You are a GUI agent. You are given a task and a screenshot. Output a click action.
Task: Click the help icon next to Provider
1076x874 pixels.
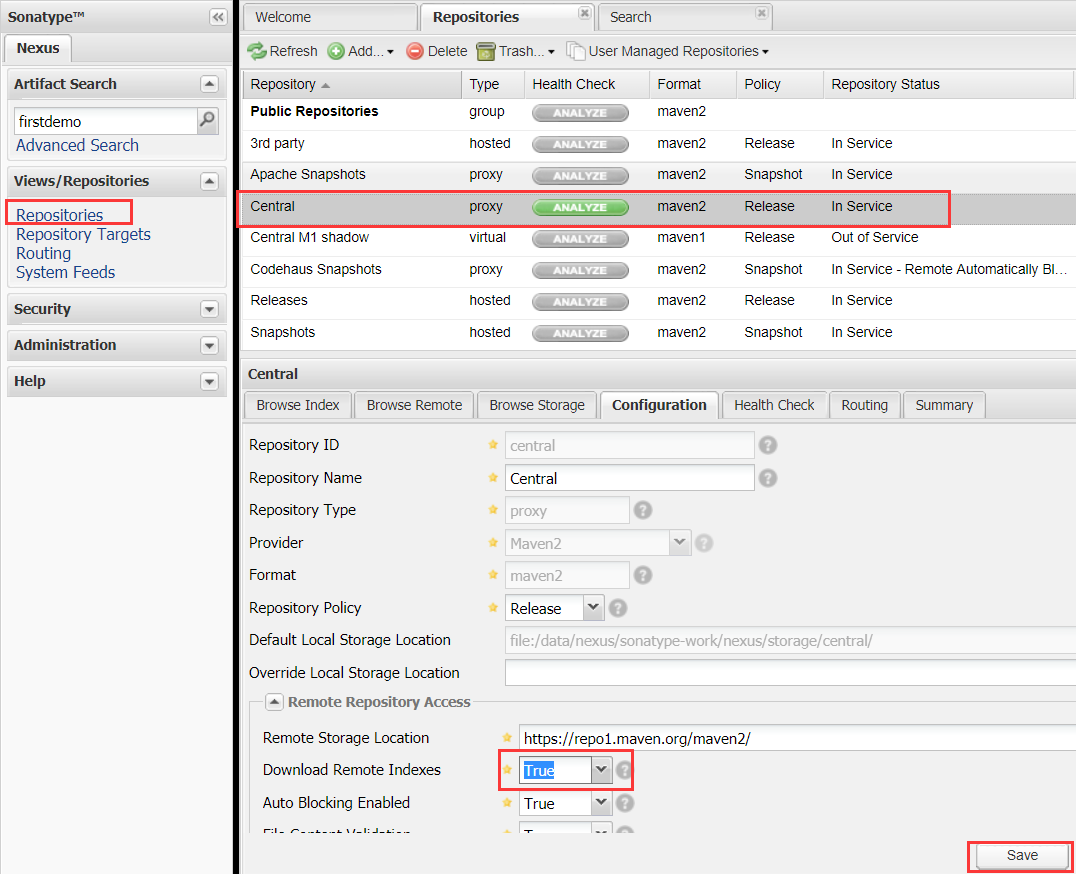pyautogui.click(x=703, y=543)
